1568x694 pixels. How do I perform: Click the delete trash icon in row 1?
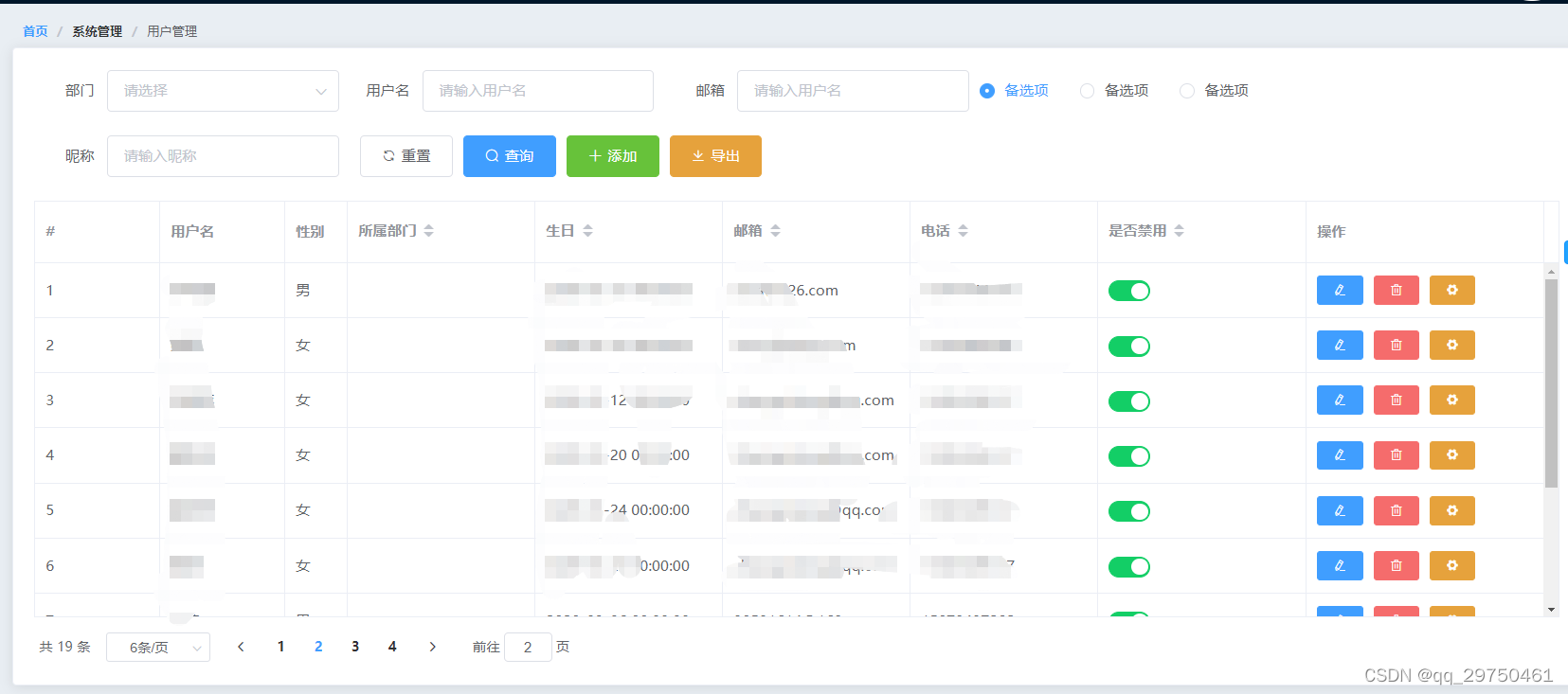(x=1397, y=291)
